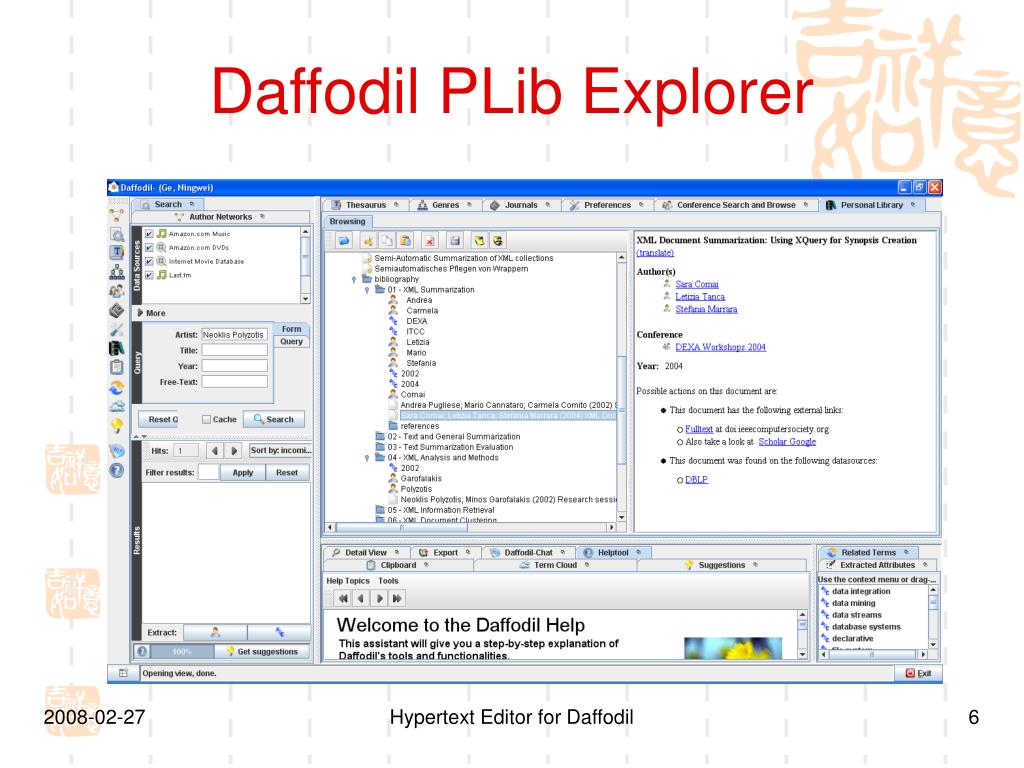The image size is (1024, 768).
Task: Select the 02 - Text and General Summarization folder
Action: 448,437
